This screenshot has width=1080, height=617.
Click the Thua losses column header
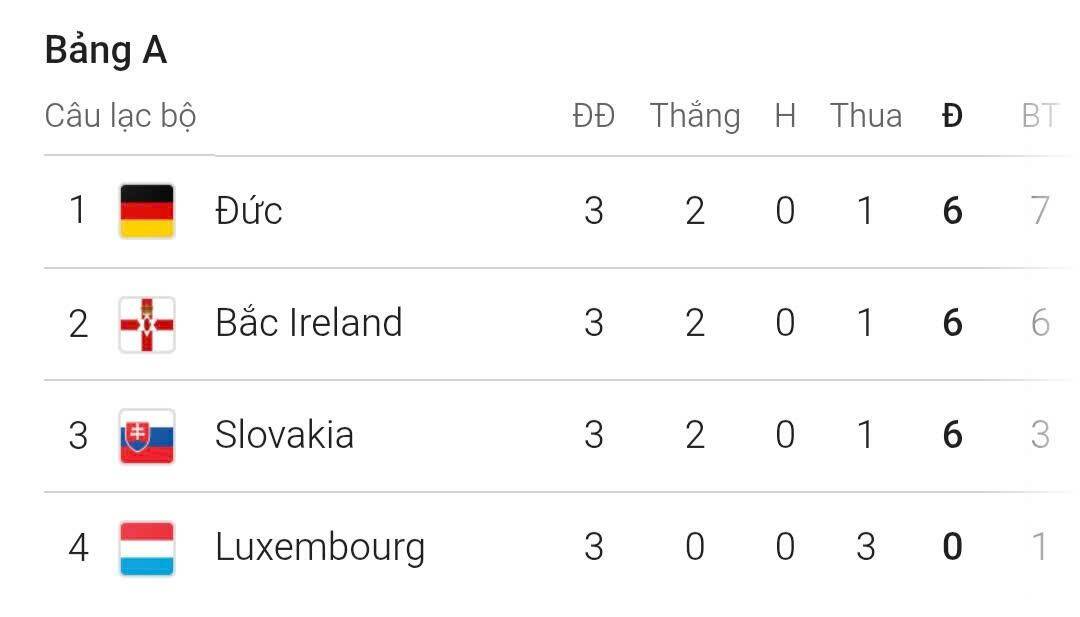[865, 116]
